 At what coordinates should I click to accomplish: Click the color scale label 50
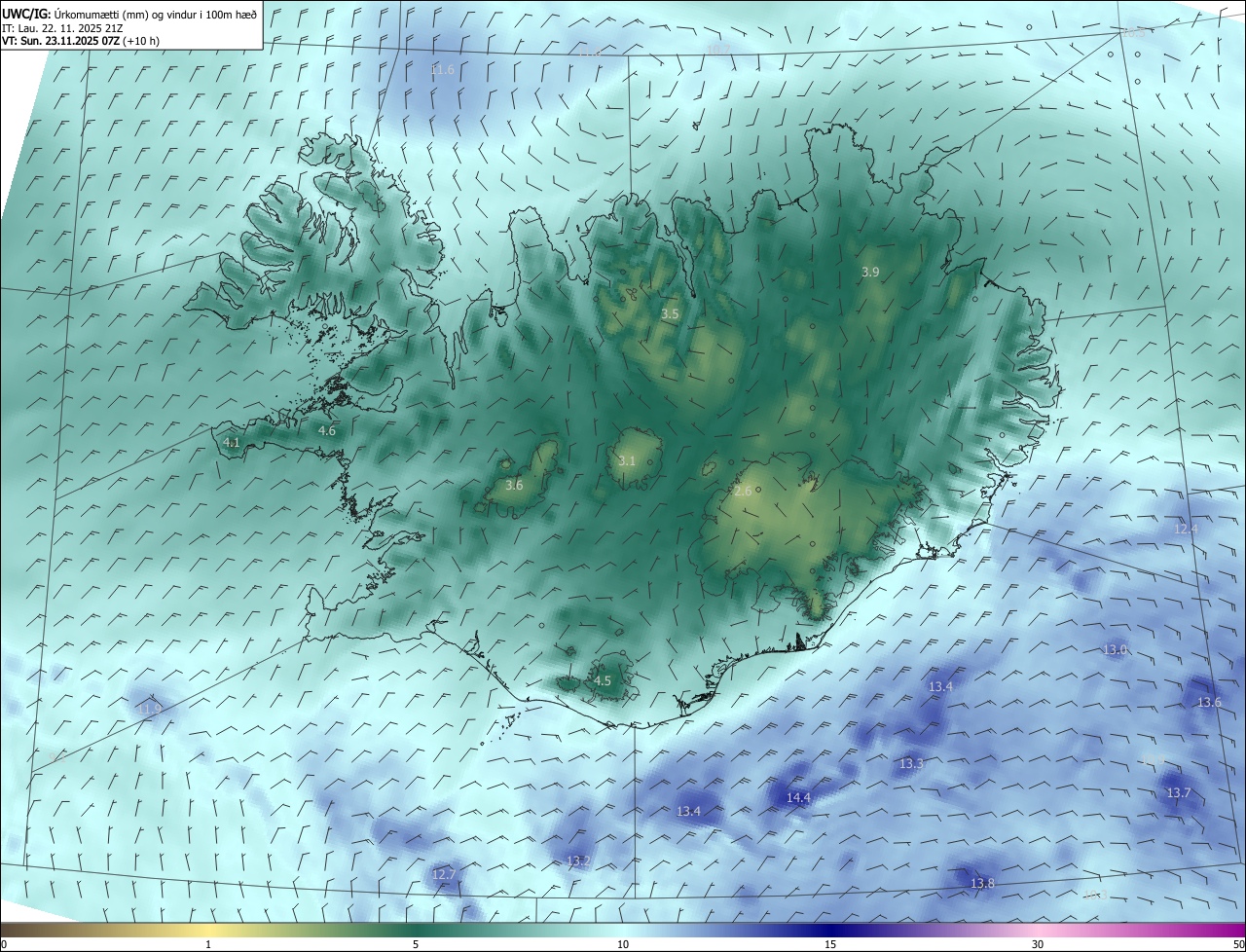pyautogui.click(x=1238, y=944)
